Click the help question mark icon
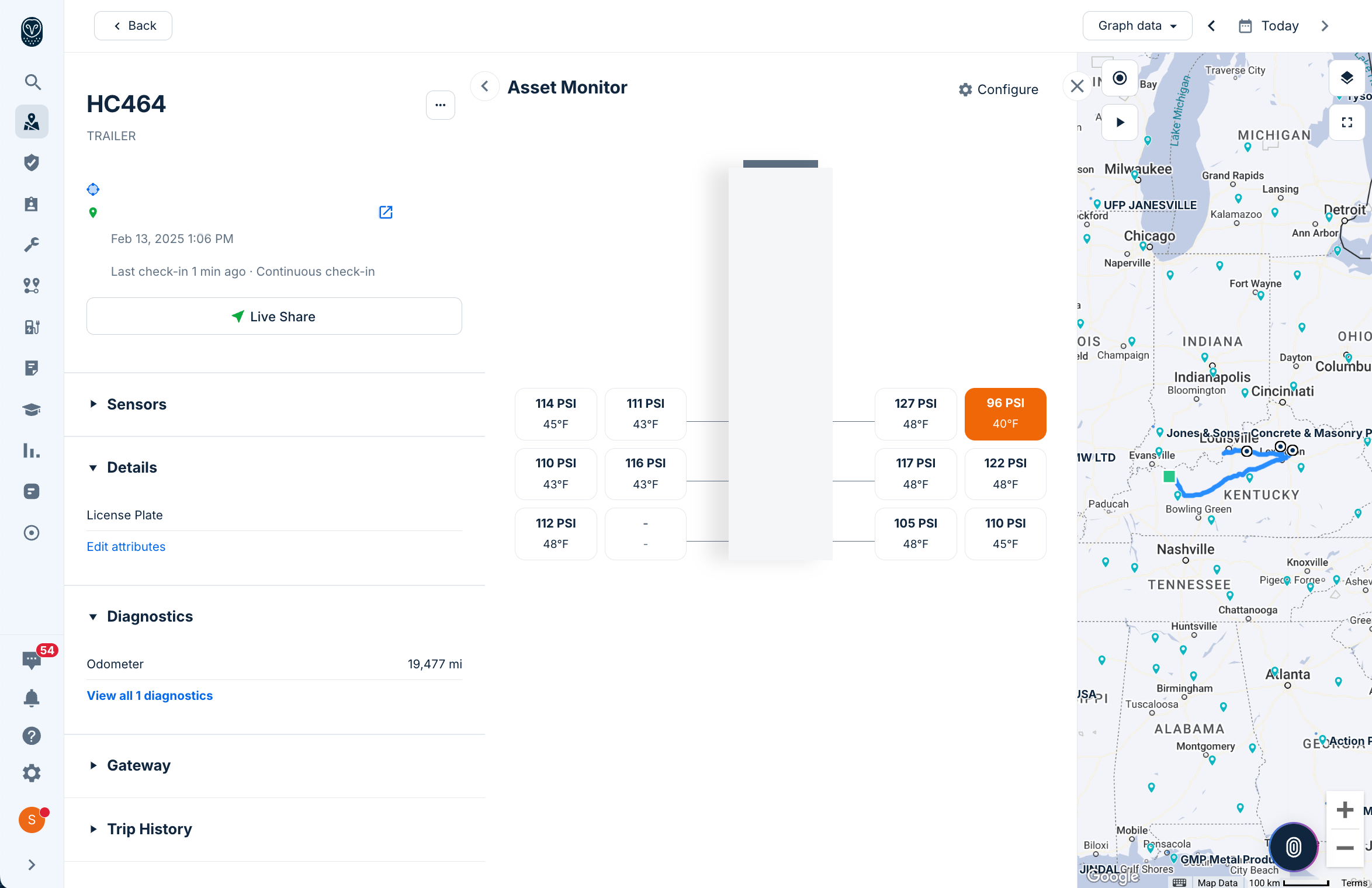This screenshot has width=1372, height=888. tap(32, 736)
